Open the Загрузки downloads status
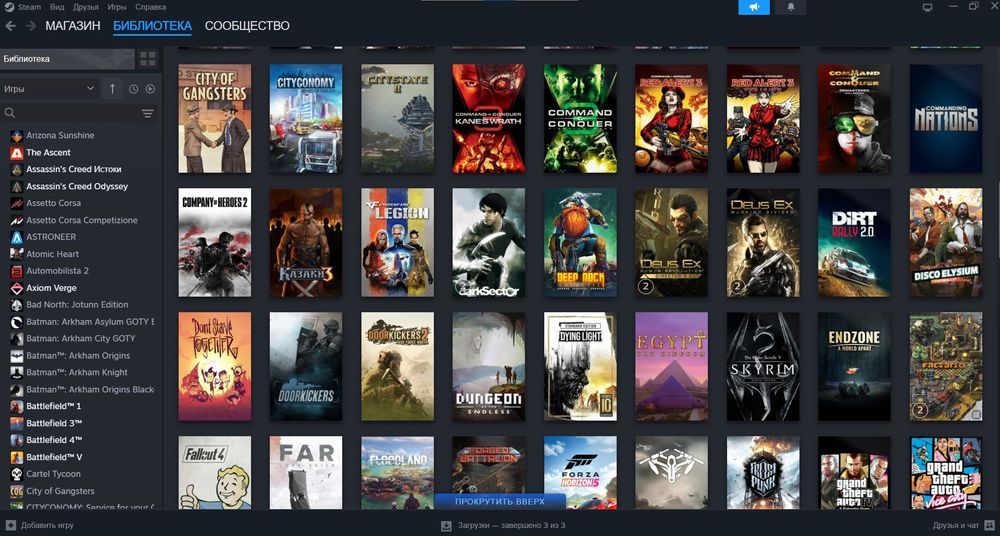This screenshot has height=536, width=1000. [x=504, y=526]
